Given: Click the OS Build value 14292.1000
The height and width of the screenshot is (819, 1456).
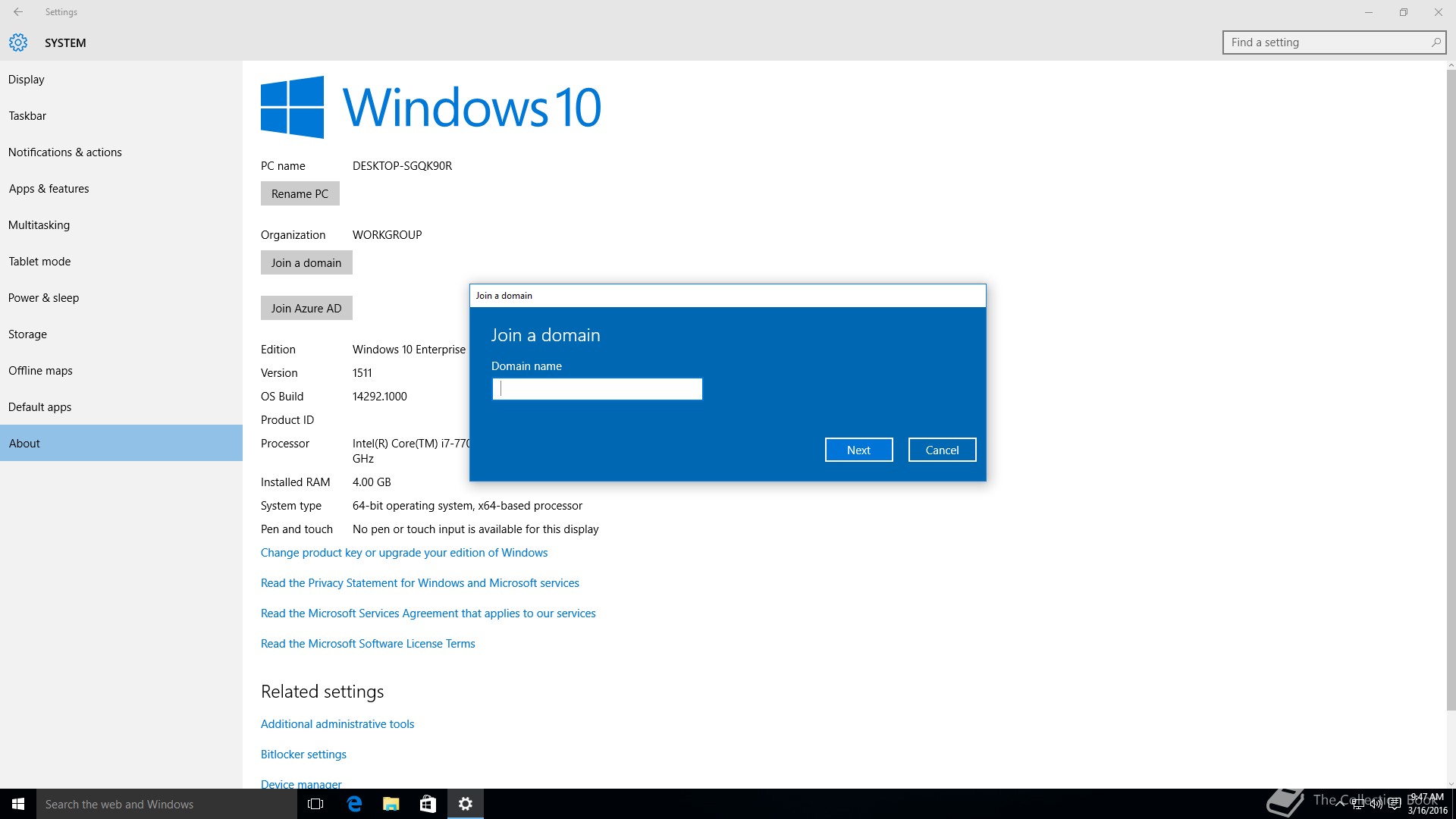Looking at the screenshot, I should pyautogui.click(x=379, y=397).
